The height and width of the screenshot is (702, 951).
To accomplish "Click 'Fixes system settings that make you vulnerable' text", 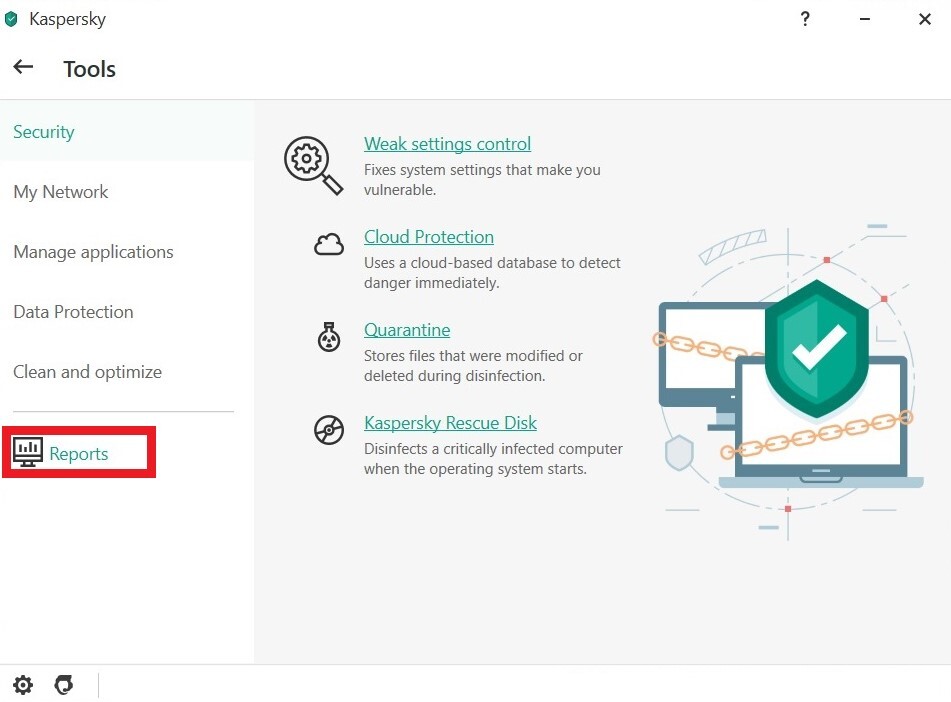I will 482,180.
